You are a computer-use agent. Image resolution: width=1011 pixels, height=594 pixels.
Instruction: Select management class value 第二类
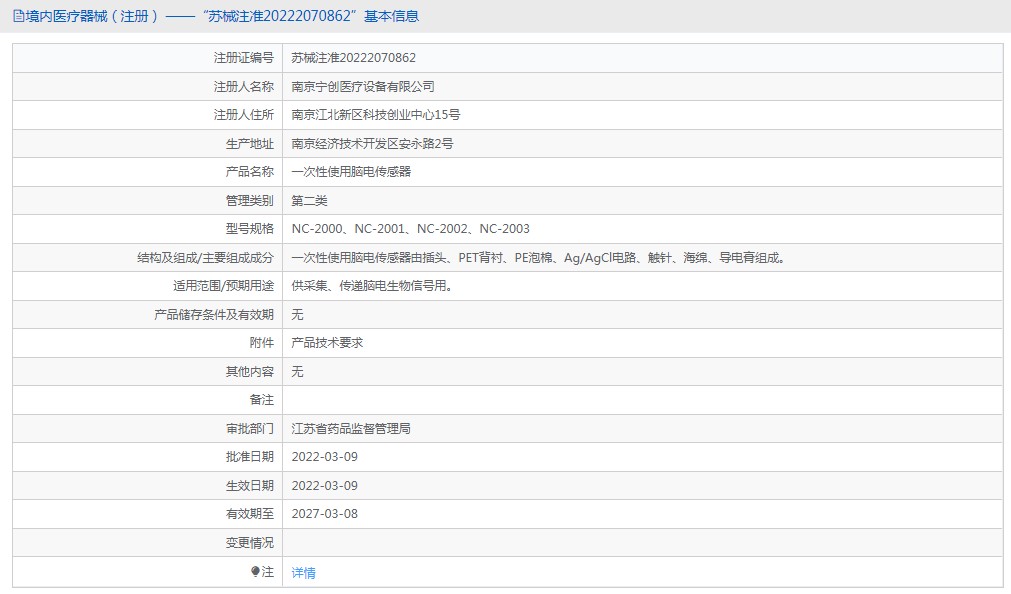click(x=309, y=201)
